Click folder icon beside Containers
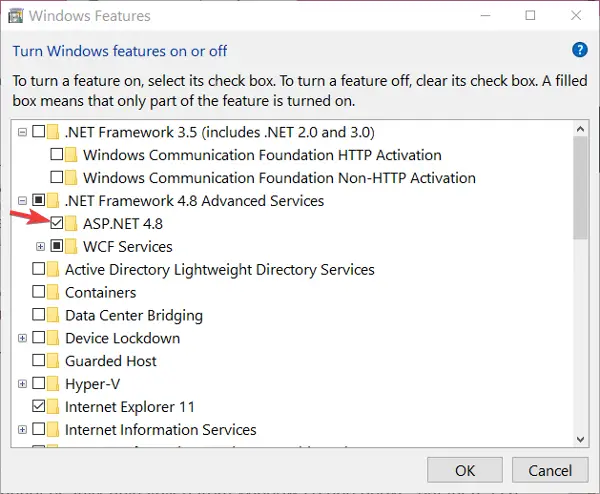 53,292
